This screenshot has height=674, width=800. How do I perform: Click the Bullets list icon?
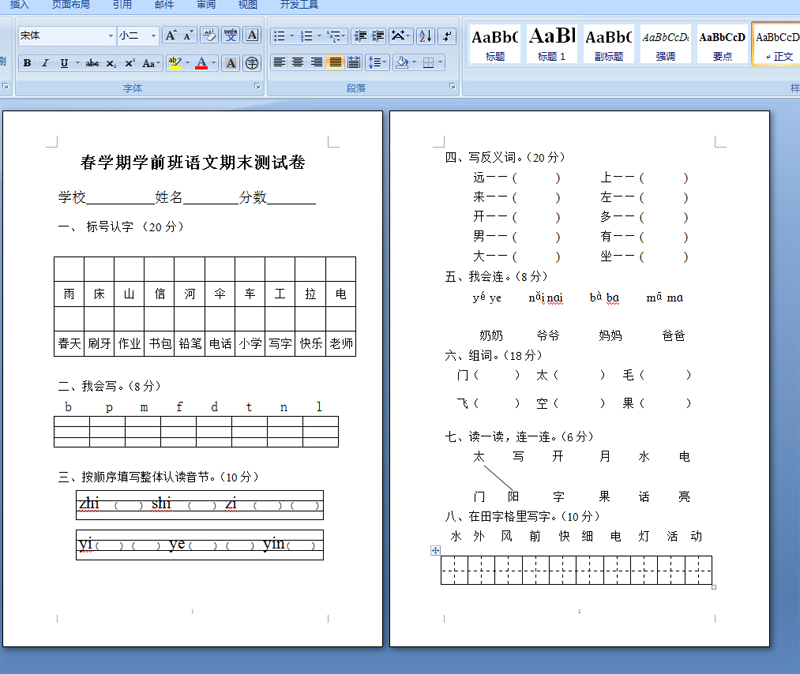coord(279,36)
